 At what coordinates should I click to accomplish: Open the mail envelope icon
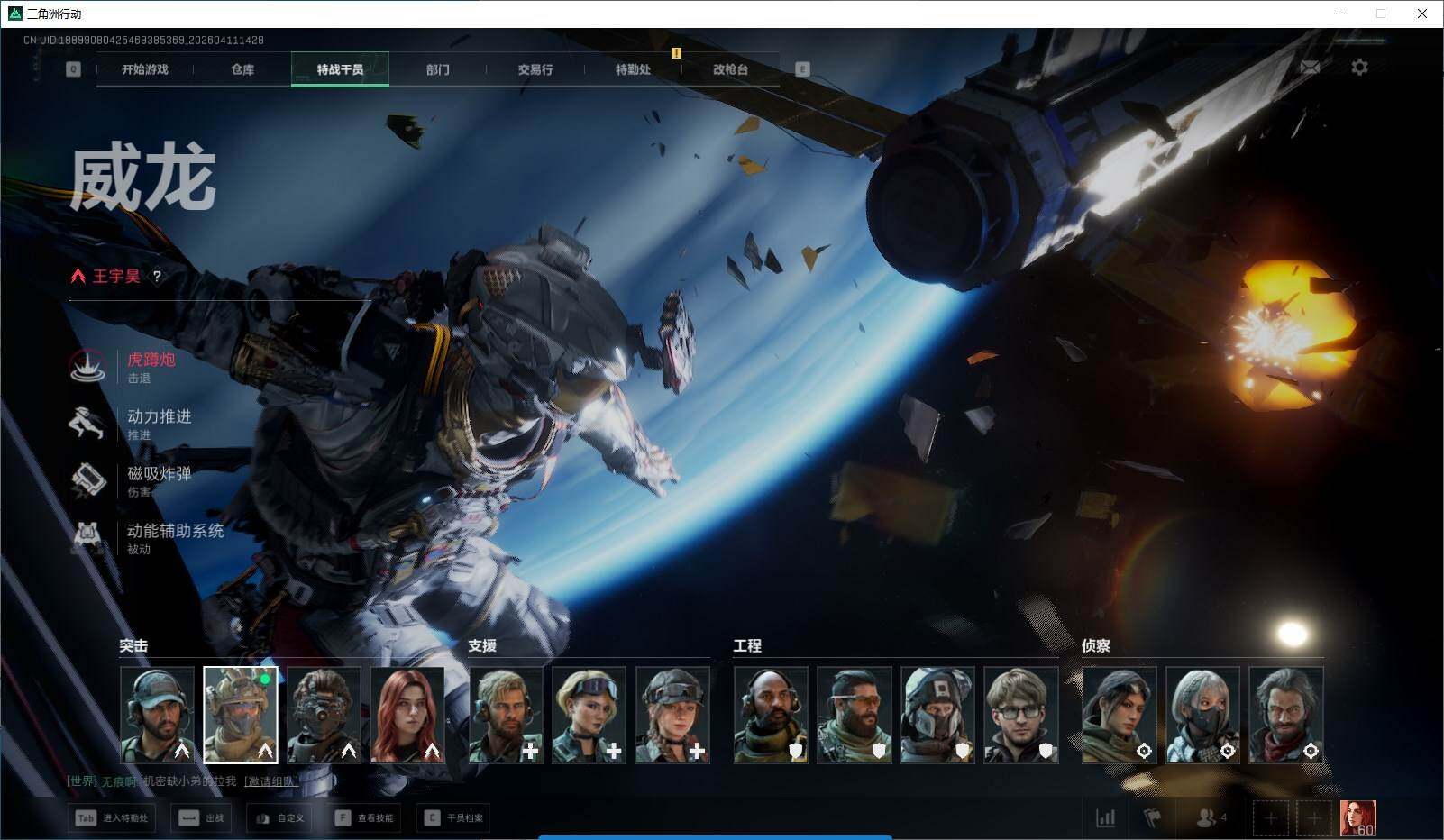coord(1310,68)
